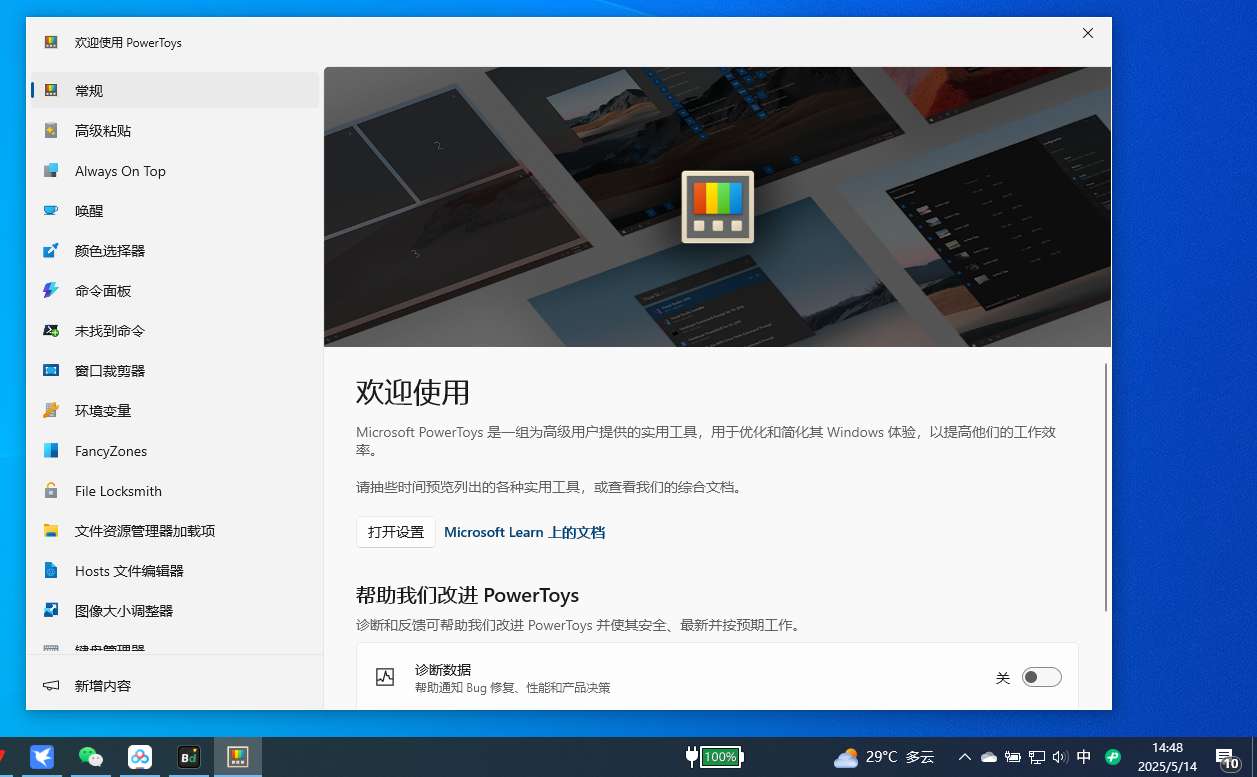Click the 窗口裁剪器 icon in sidebar
This screenshot has width=1257, height=777.
tap(51, 371)
